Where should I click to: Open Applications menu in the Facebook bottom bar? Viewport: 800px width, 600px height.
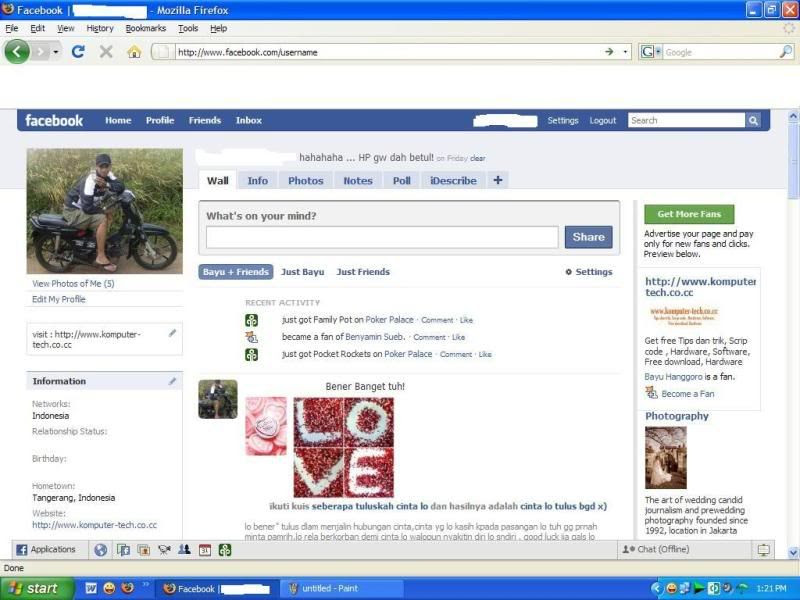point(46,549)
